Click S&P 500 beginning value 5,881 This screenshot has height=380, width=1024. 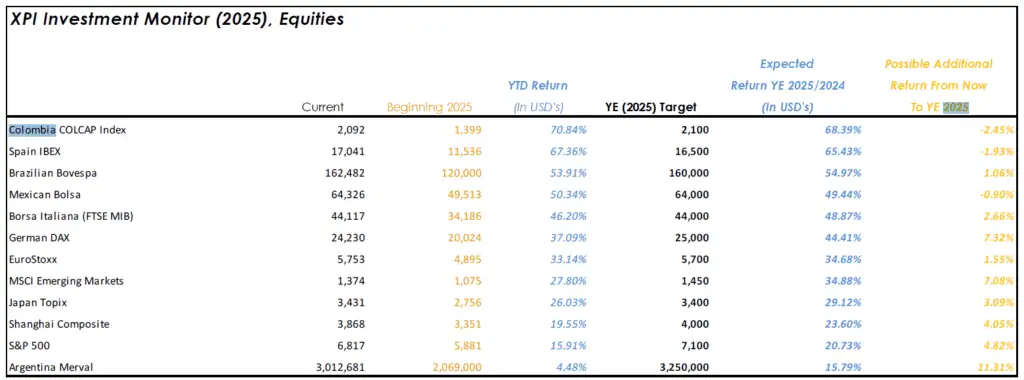[x=468, y=345]
